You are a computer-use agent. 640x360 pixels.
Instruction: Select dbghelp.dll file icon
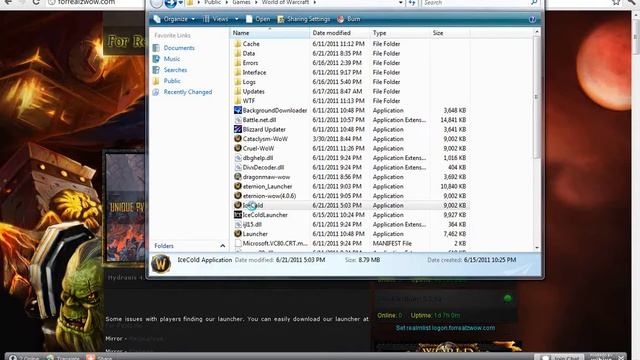(x=238, y=158)
